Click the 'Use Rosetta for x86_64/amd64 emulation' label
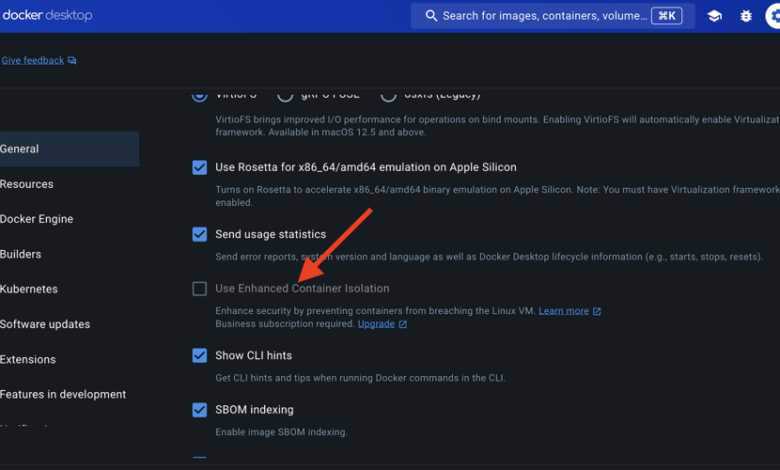 (x=366, y=167)
